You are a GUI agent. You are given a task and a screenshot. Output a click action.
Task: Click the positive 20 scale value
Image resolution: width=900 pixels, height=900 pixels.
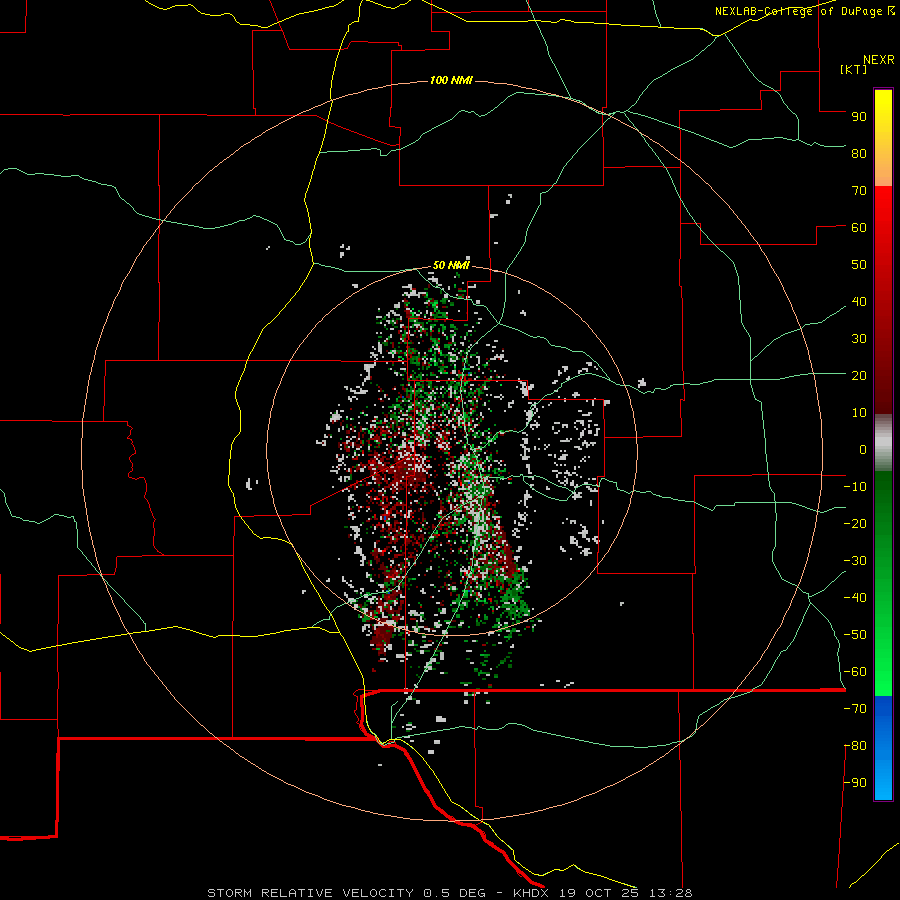click(x=859, y=376)
